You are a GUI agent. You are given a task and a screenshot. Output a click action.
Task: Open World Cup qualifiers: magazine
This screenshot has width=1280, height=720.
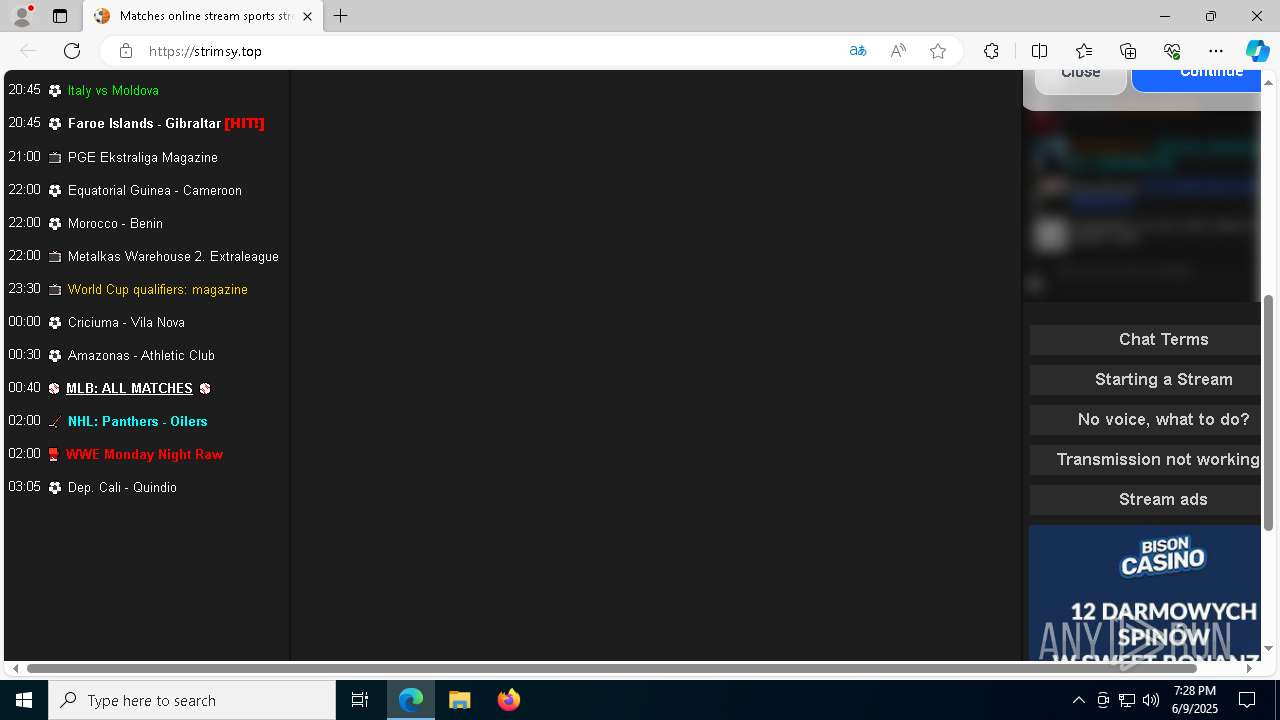[x=158, y=289]
